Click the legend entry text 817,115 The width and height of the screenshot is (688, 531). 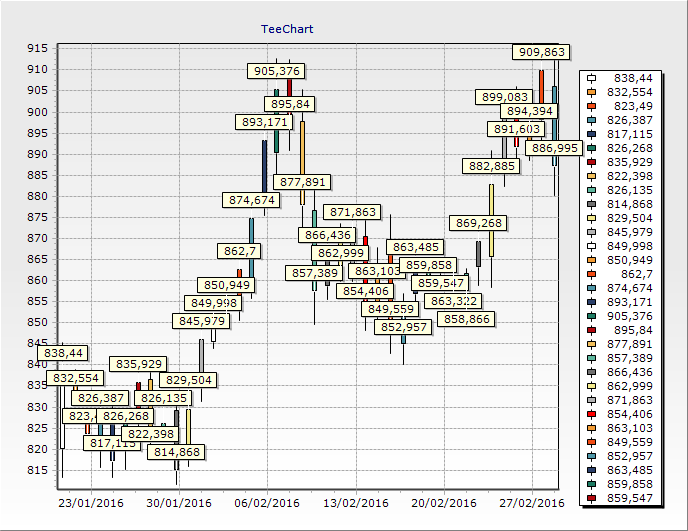[630, 135]
